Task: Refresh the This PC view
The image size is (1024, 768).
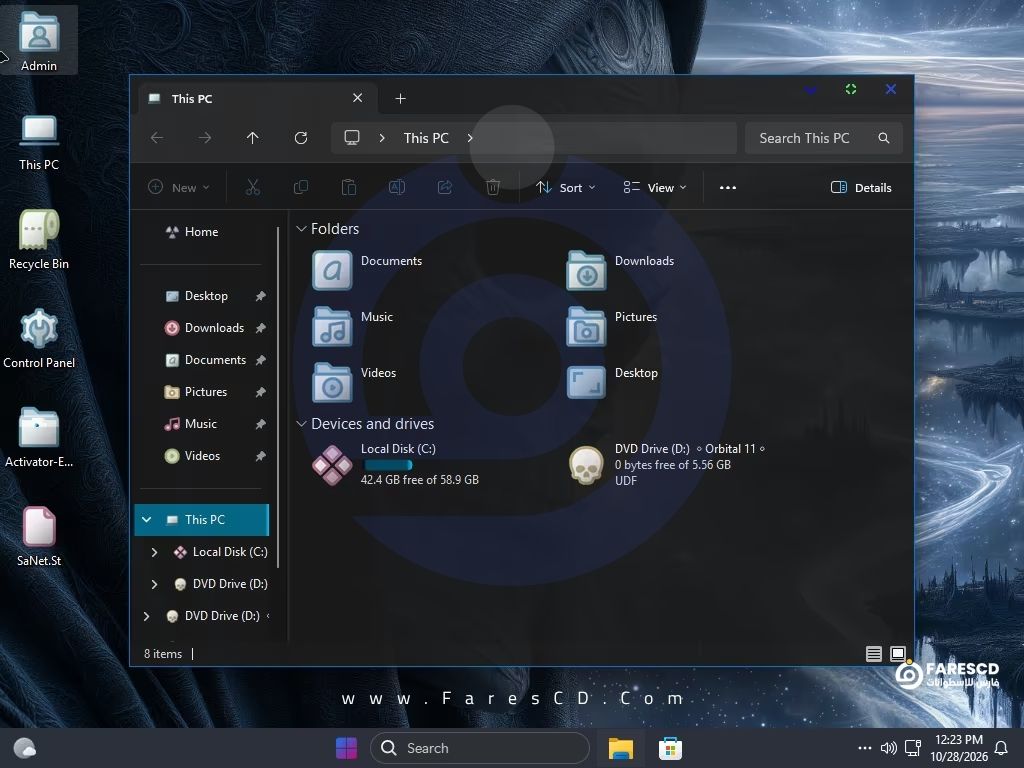Action: 300,138
